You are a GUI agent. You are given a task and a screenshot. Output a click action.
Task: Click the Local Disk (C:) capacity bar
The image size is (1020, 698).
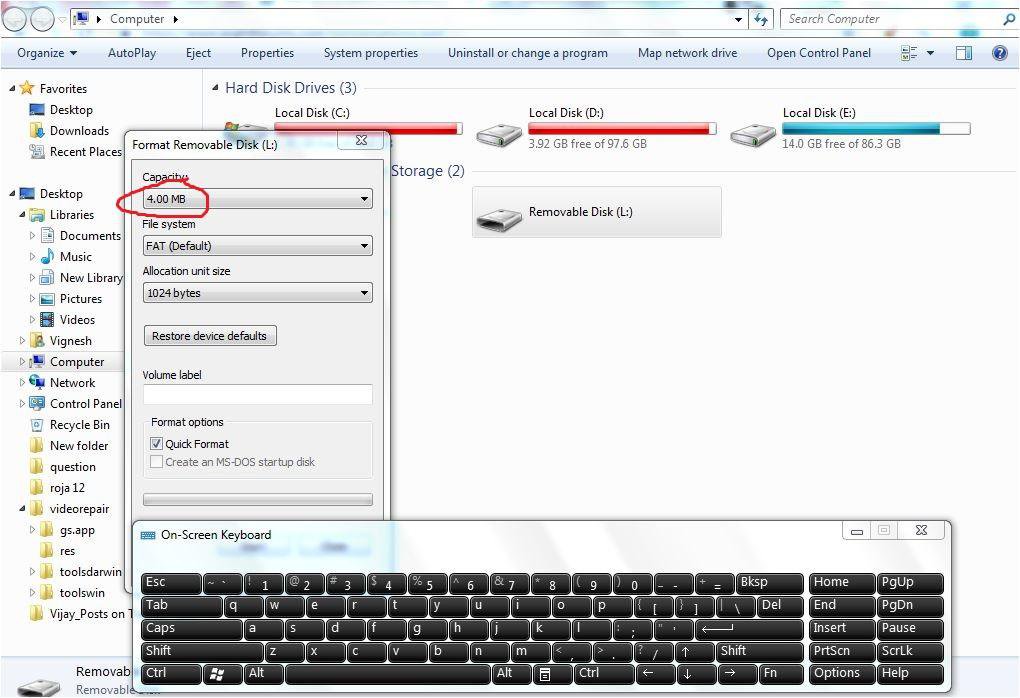(x=367, y=129)
